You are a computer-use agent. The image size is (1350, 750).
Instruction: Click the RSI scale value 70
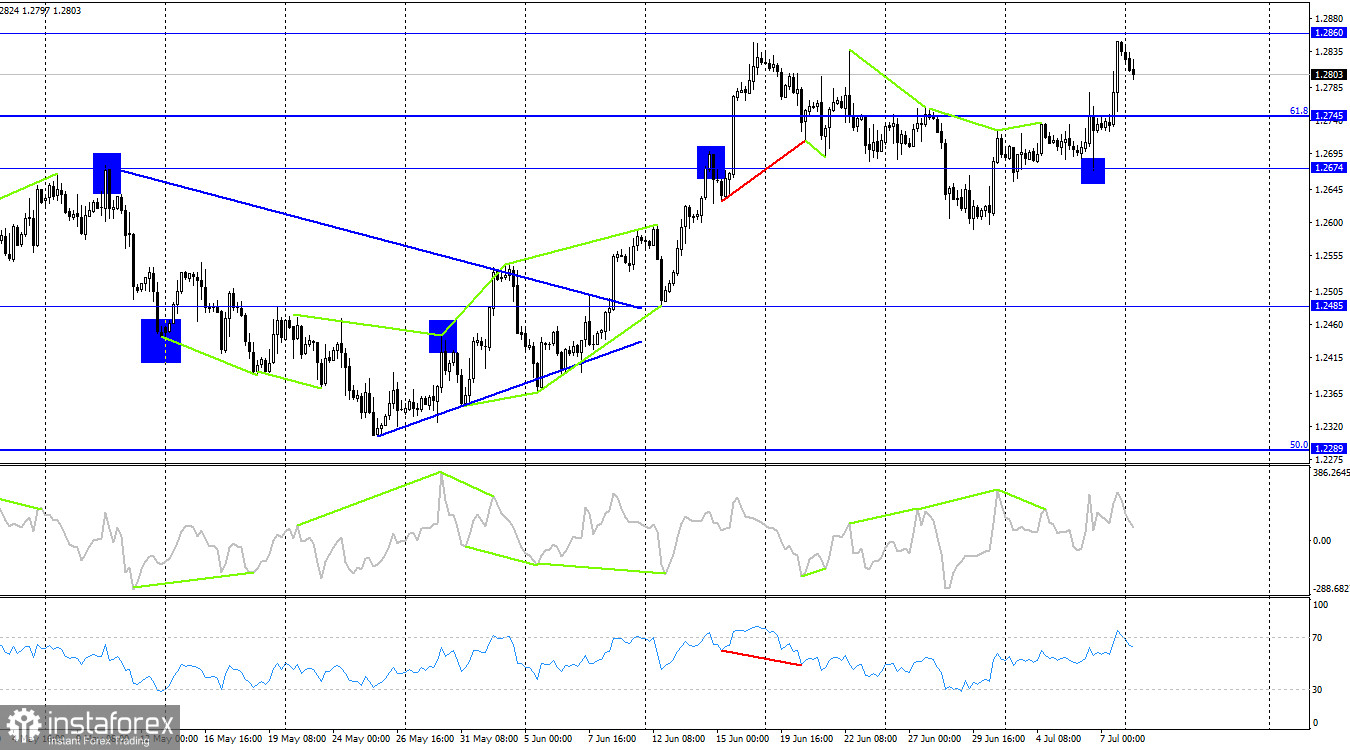click(1319, 637)
